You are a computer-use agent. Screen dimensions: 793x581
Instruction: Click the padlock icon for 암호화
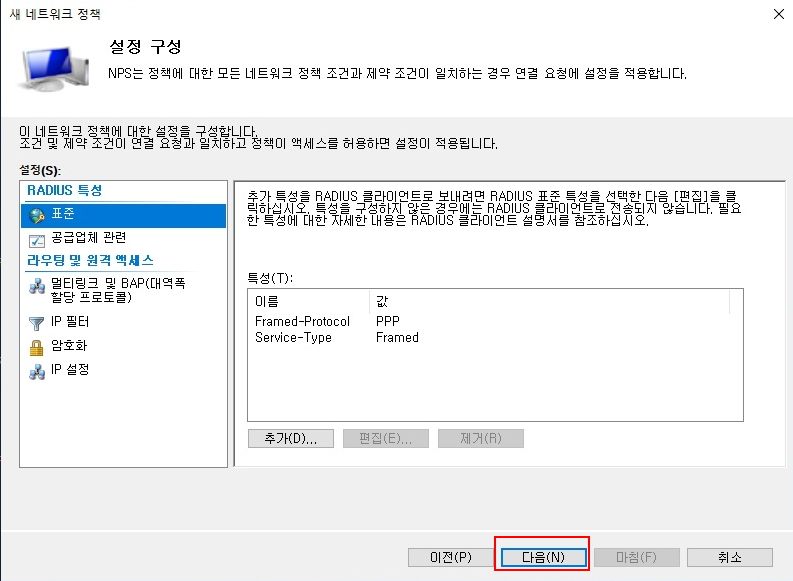pyautogui.click(x=37, y=347)
